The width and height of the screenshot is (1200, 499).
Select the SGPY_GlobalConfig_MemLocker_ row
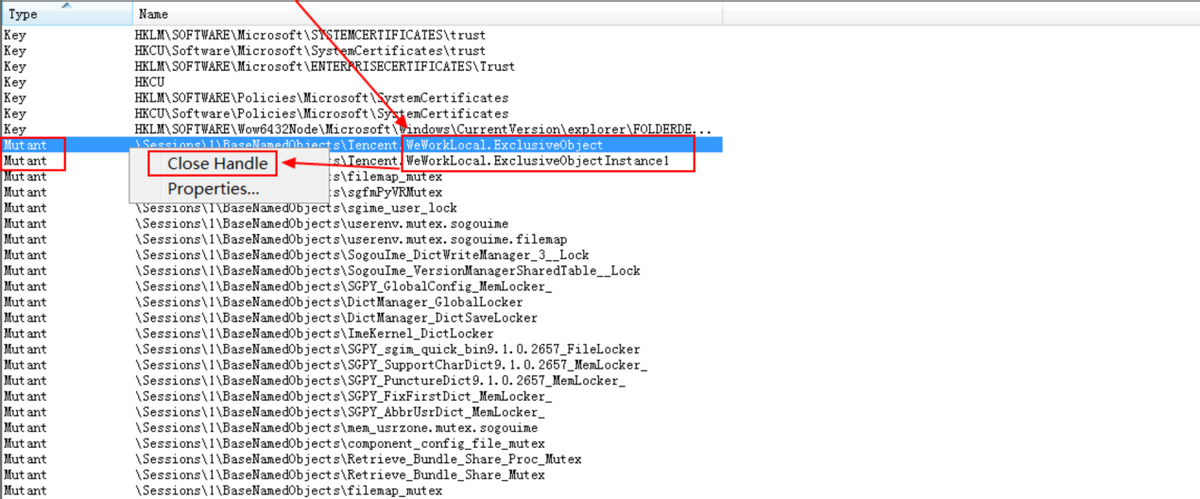coord(360,287)
